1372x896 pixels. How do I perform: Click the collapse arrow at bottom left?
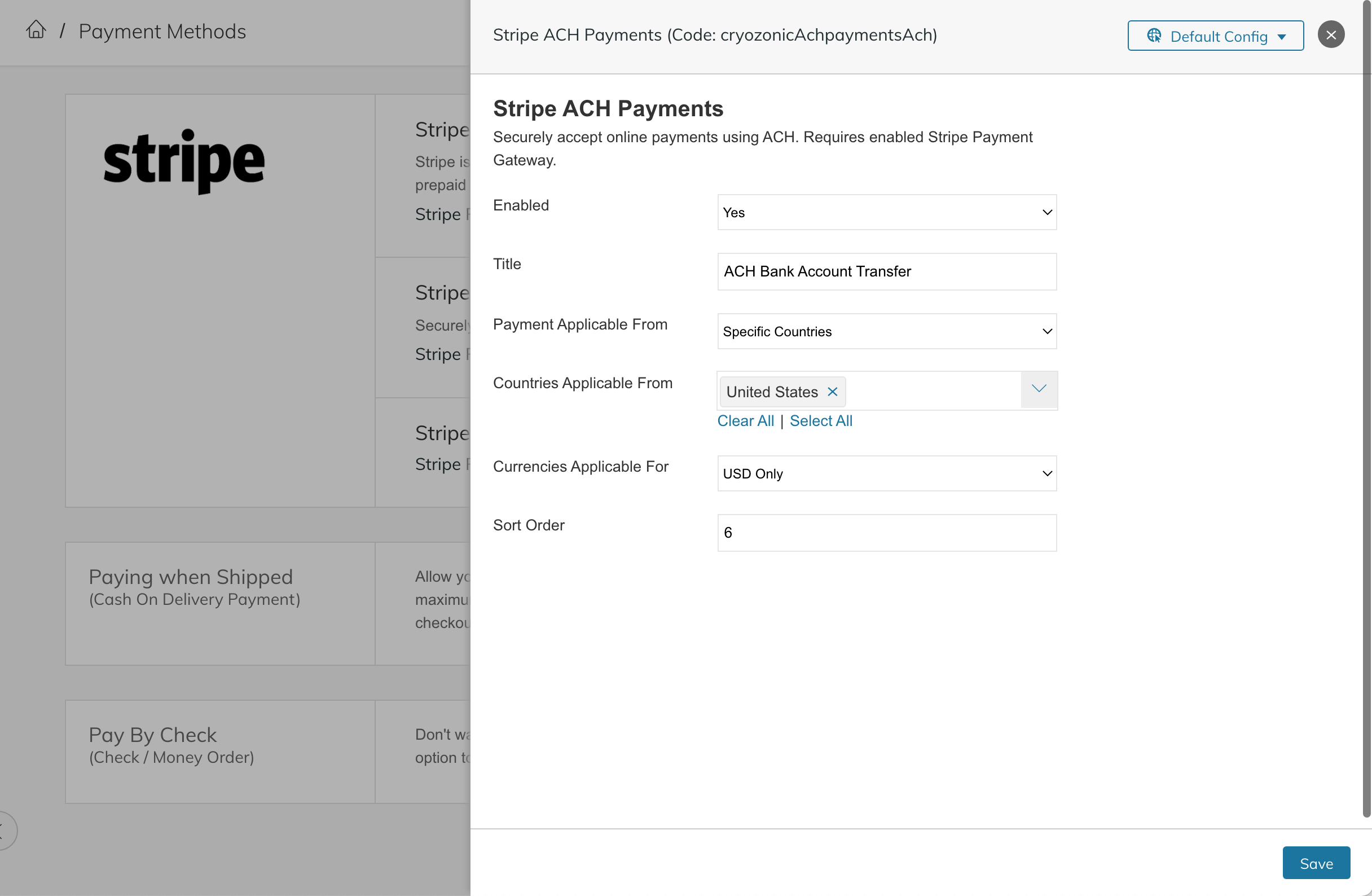(x=5, y=831)
